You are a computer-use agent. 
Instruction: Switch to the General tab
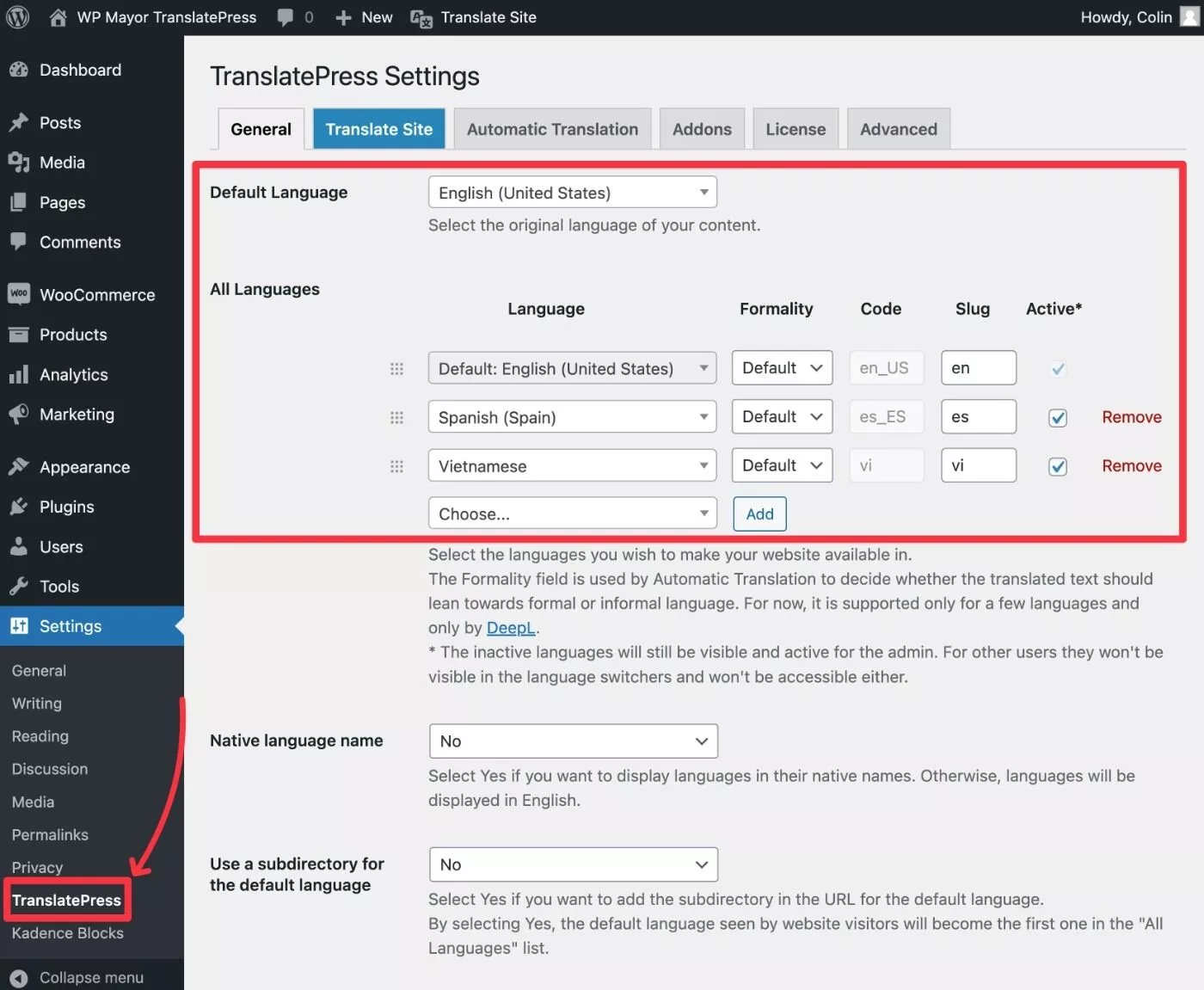pos(261,129)
